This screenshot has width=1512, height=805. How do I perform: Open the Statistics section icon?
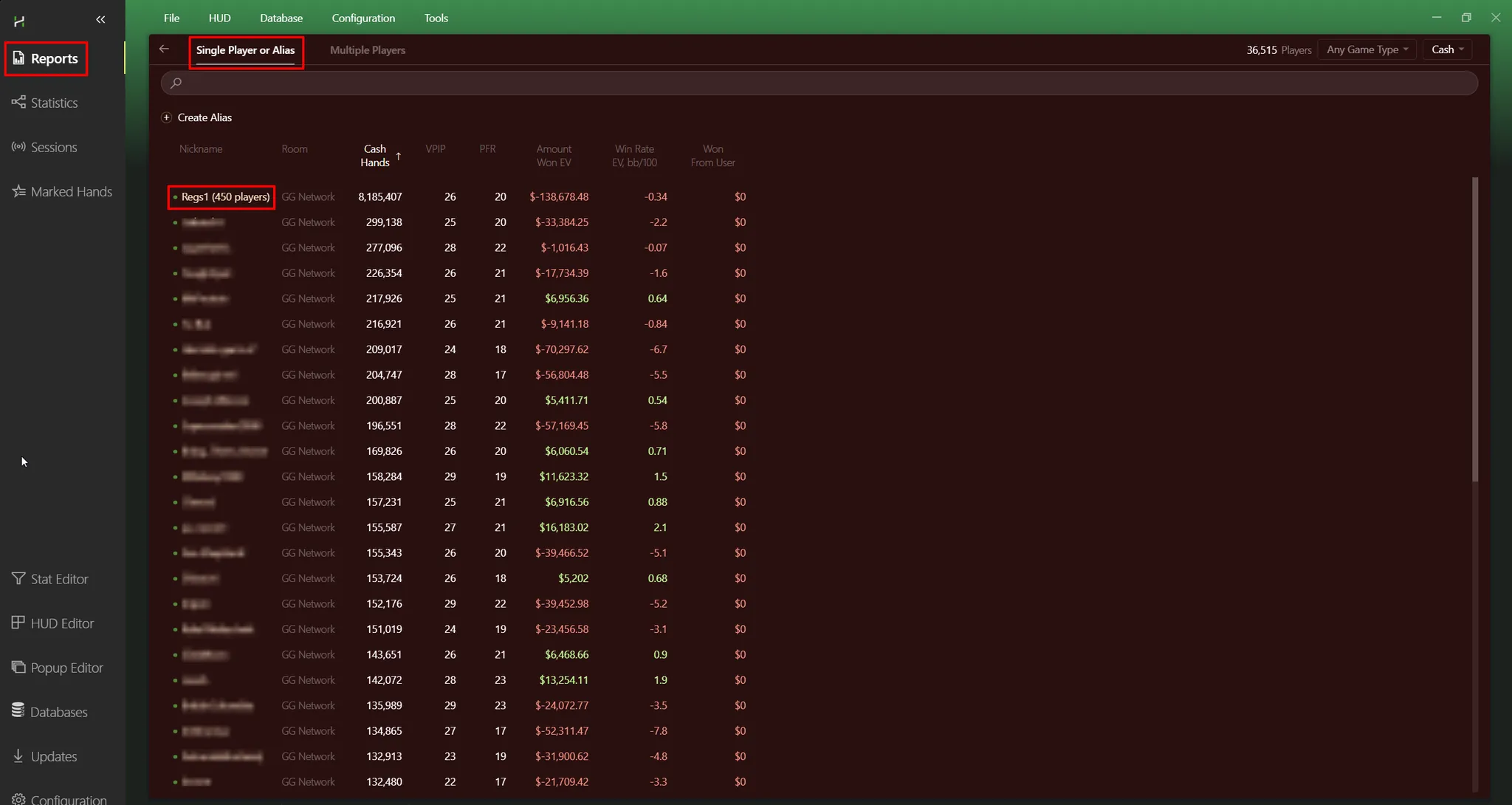click(18, 102)
